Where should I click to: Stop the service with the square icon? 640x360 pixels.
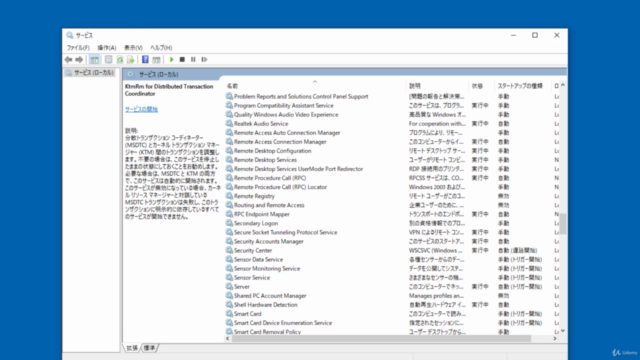click(x=182, y=60)
